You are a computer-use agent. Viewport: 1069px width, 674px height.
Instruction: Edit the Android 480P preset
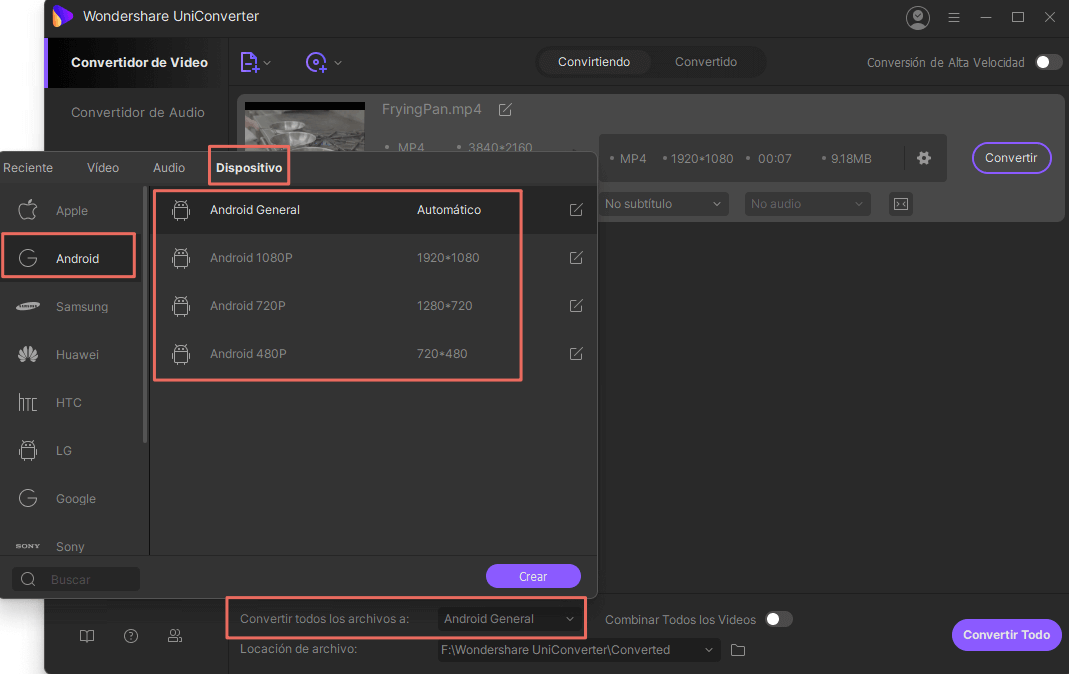tap(576, 354)
